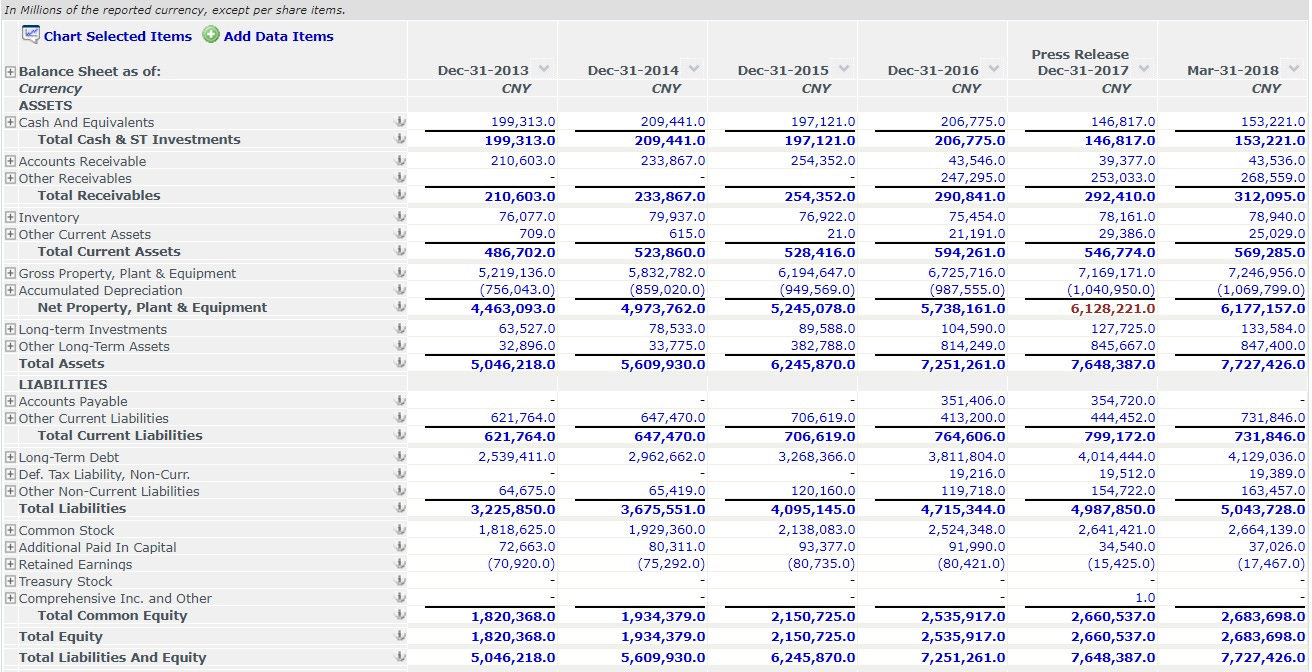The height and width of the screenshot is (672, 1312).
Task: Select Mar-31-2018 Long-Term Debt value 4,129,036.0
Action: 1267,457
